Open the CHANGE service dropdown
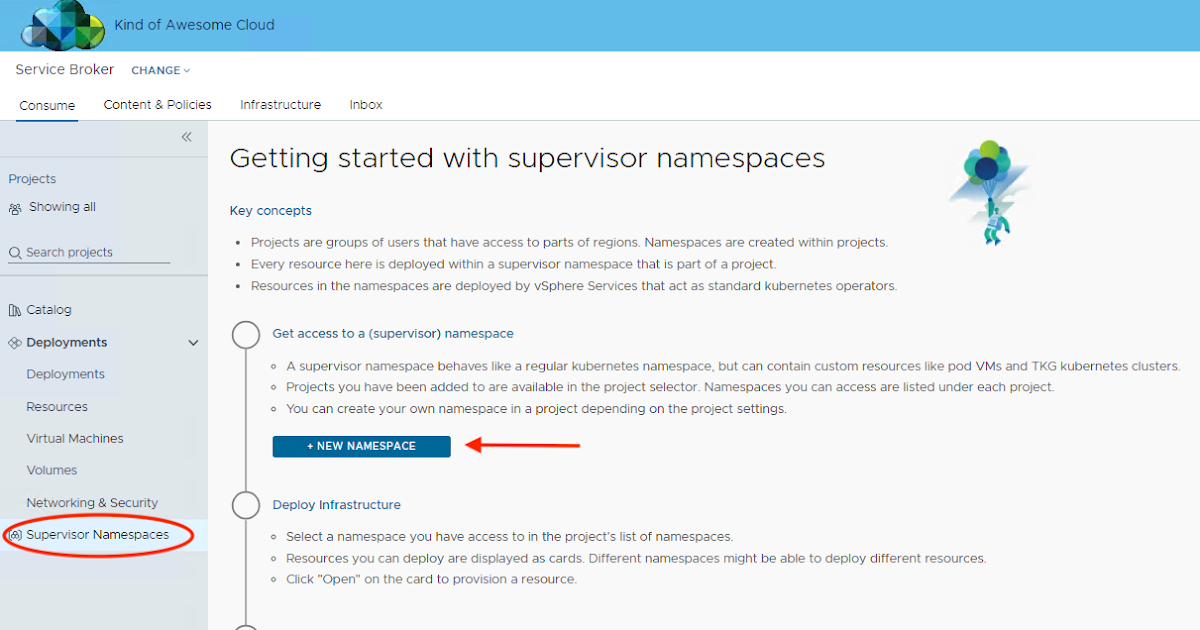 click(160, 70)
